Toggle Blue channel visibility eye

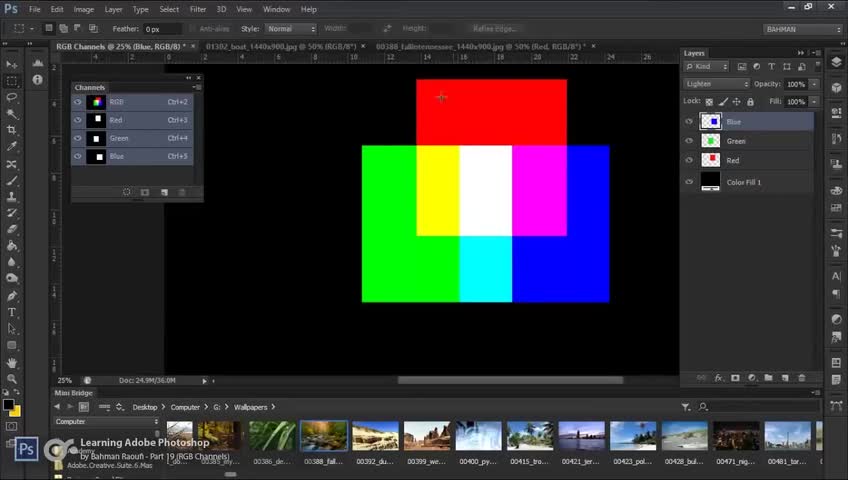point(78,156)
